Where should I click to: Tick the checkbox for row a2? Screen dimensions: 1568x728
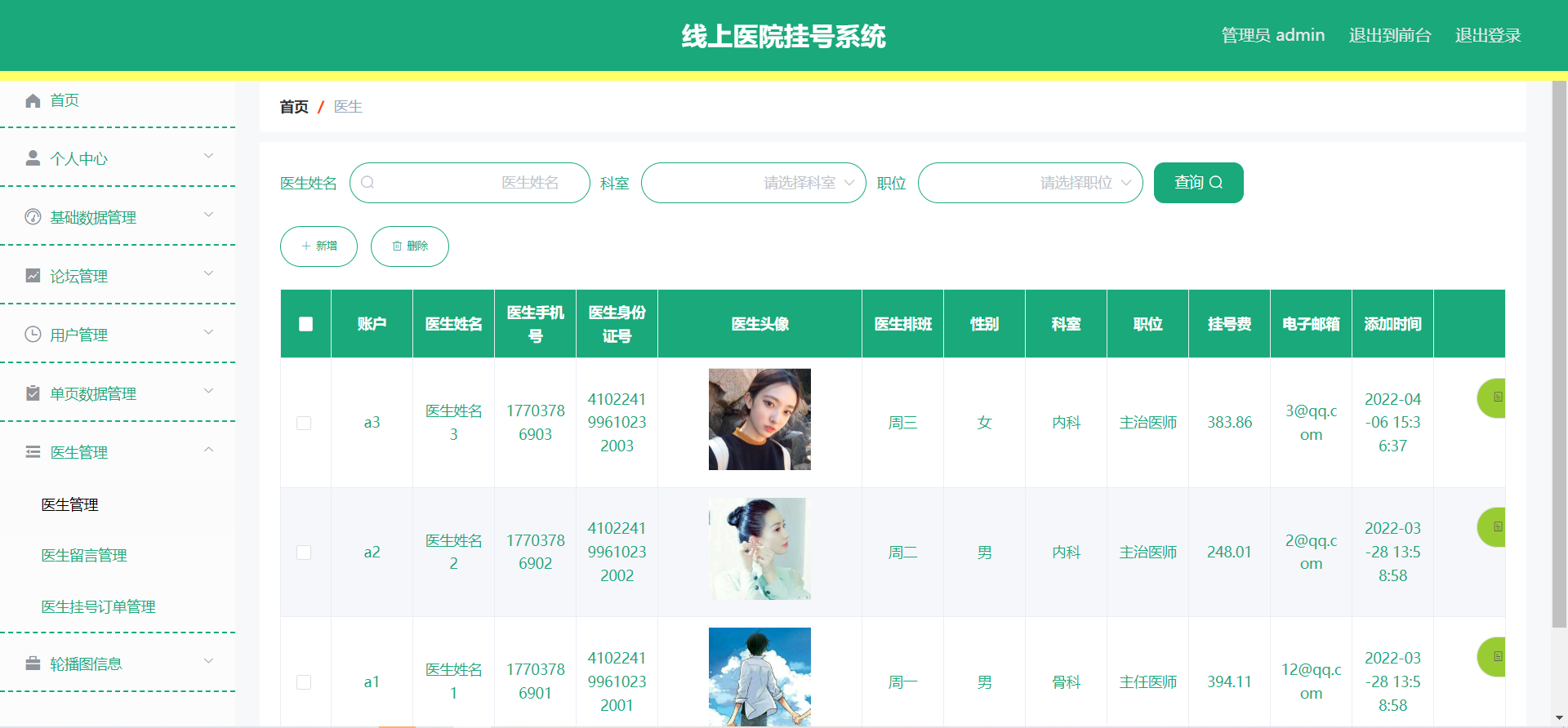[x=304, y=553]
